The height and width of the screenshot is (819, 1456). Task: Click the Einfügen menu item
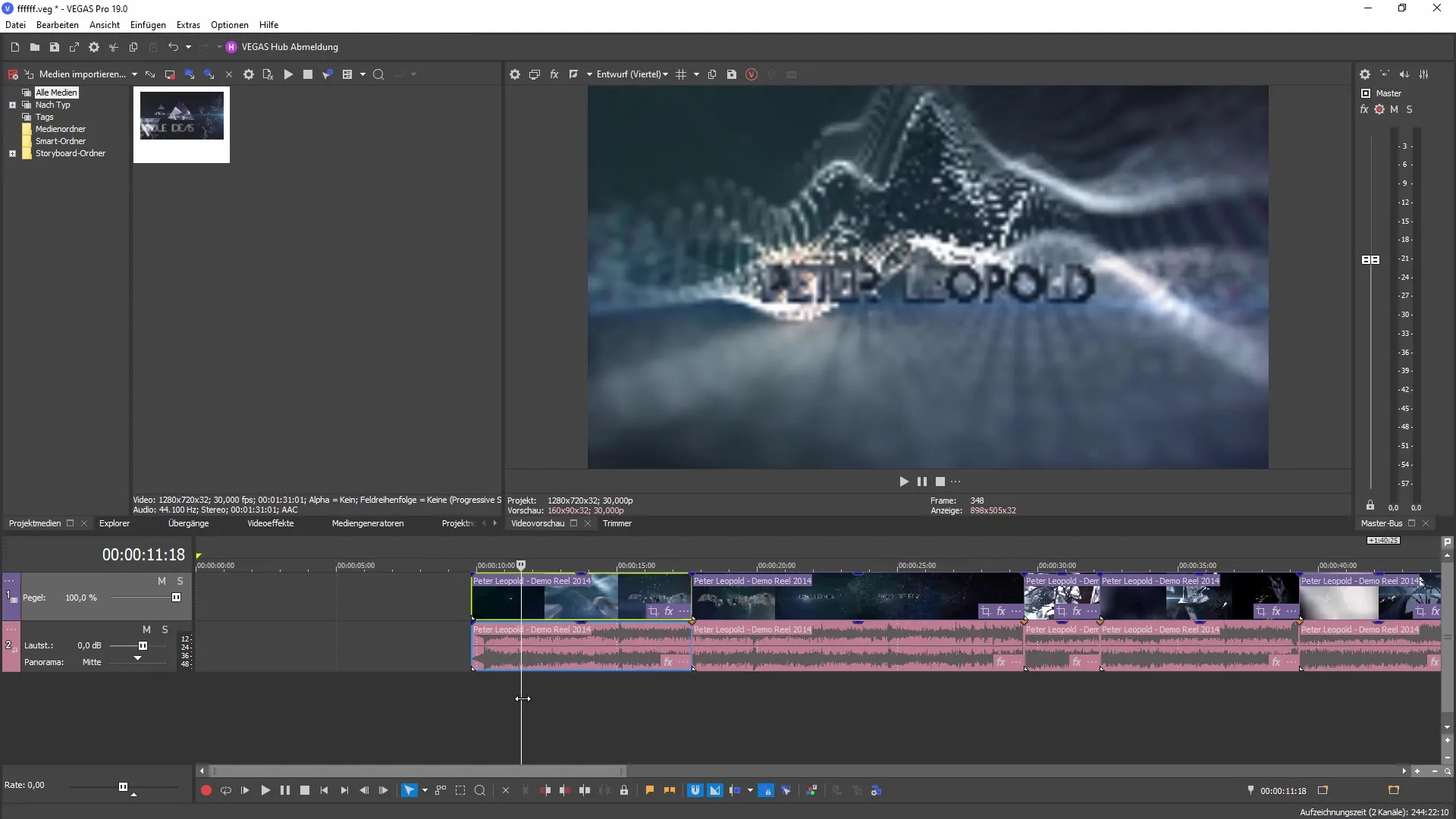coord(147,24)
